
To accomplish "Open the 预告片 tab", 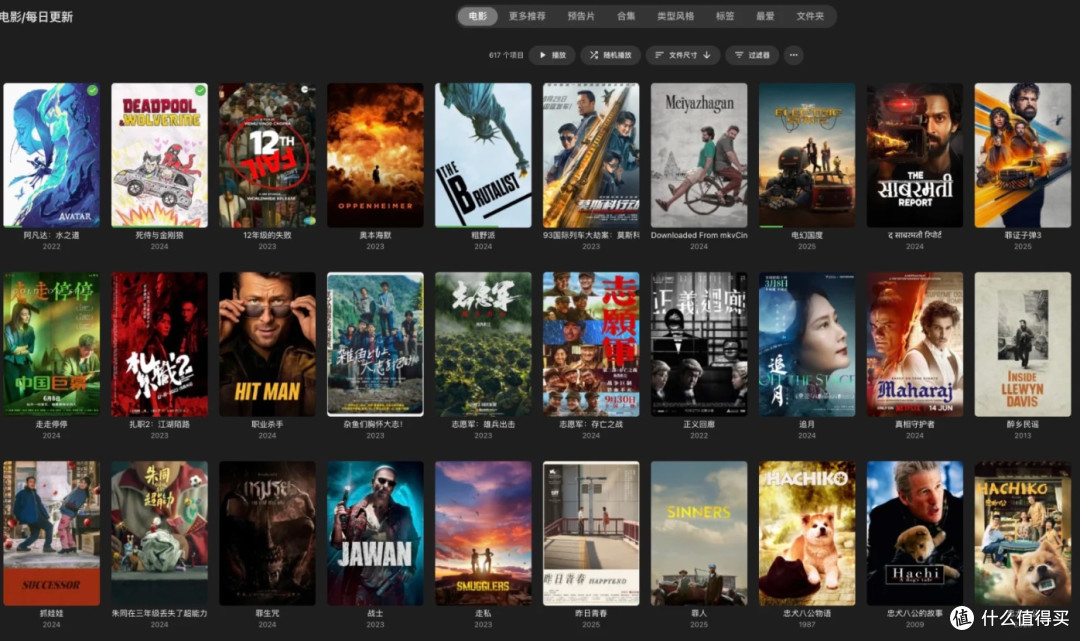I will click(581, 16).
